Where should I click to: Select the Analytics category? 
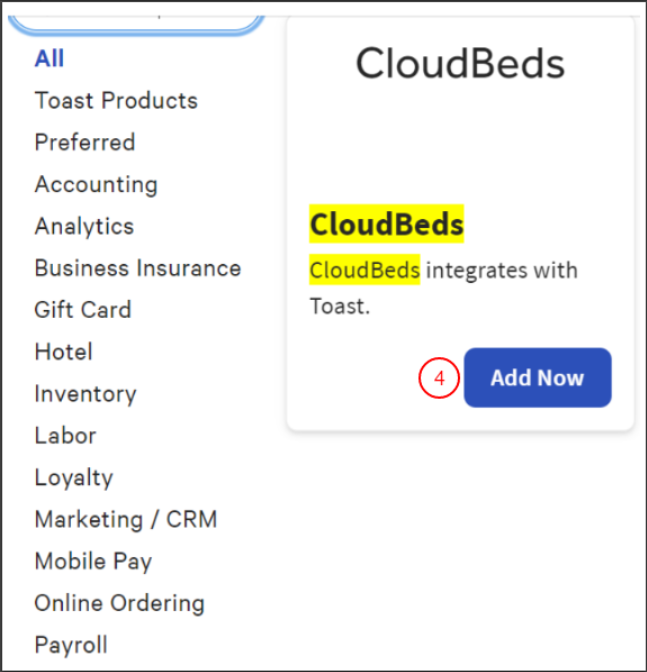click(x=84, y=227)
